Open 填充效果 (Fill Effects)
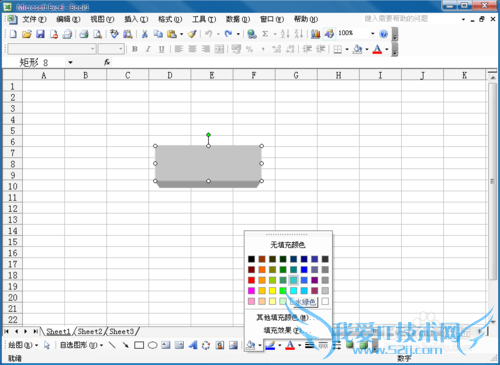This screenshot has height=365, width=500. (x=288, y=330)
